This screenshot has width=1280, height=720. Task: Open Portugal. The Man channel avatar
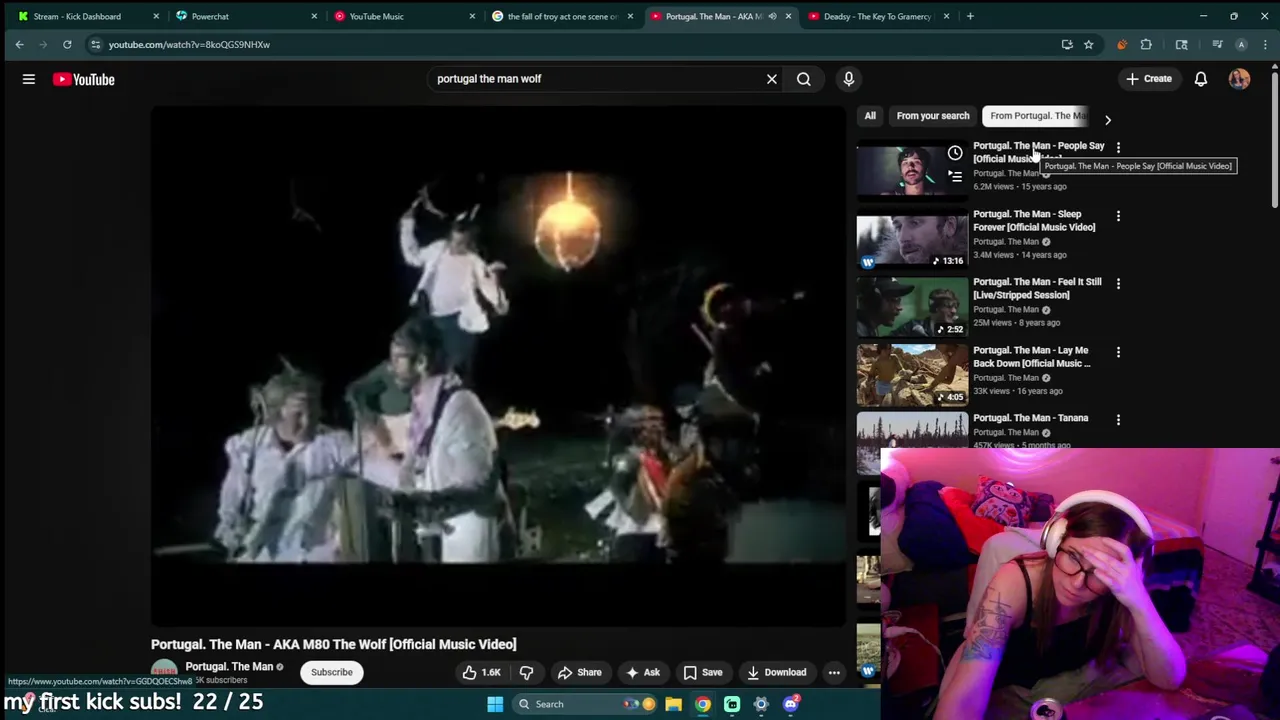(x=164, y=672)
